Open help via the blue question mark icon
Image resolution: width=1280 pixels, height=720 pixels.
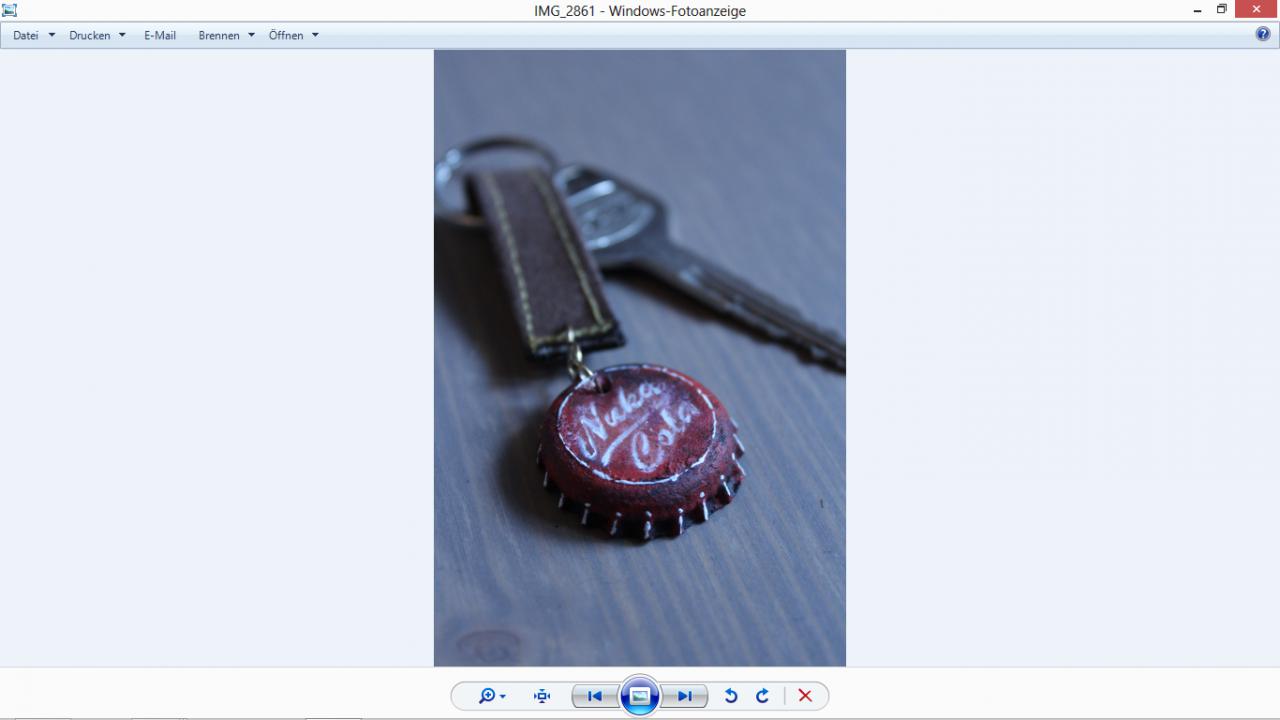1263,34
